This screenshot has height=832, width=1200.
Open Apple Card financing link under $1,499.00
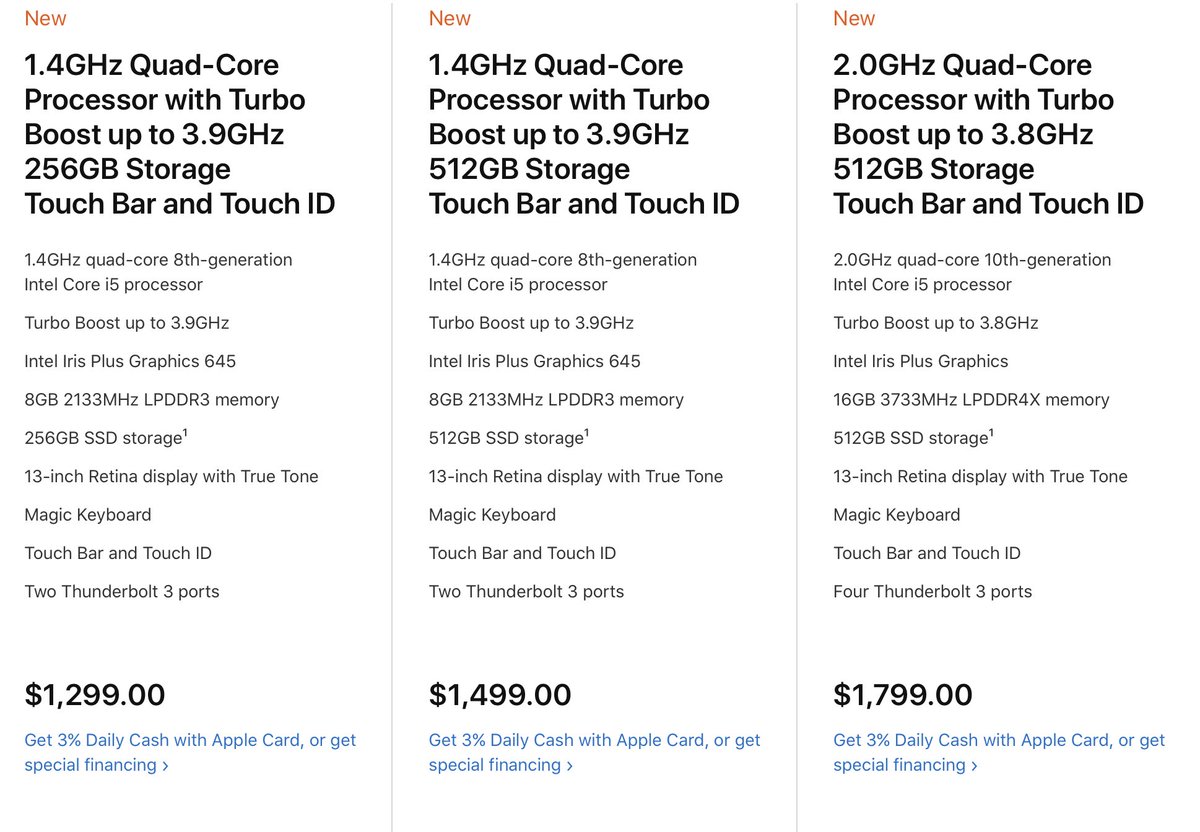(x=594, y=753)
